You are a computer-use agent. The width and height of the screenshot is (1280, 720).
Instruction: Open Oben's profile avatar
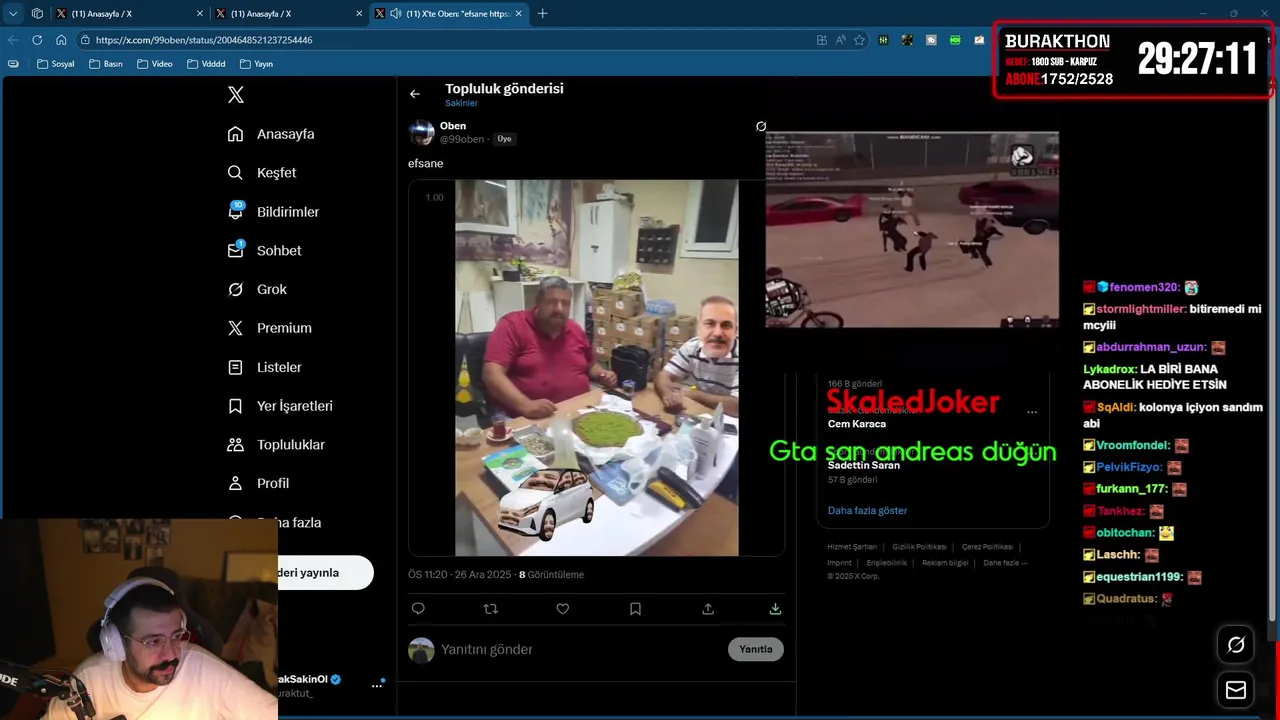(422, 132)
